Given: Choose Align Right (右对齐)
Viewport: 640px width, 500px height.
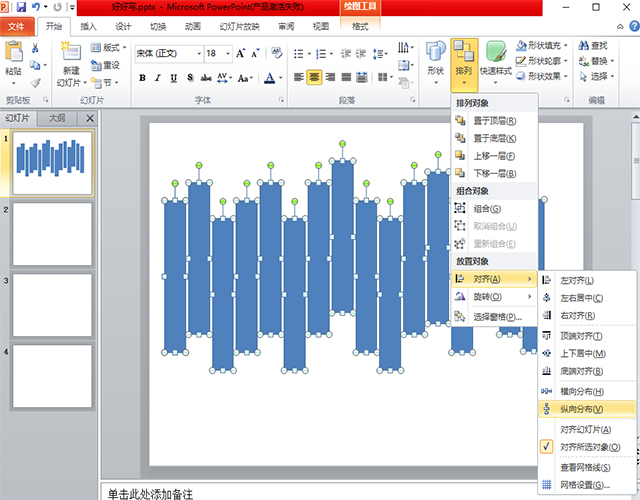Looking at the screenshot, I should pyautogui.click(x=587, y=316).
